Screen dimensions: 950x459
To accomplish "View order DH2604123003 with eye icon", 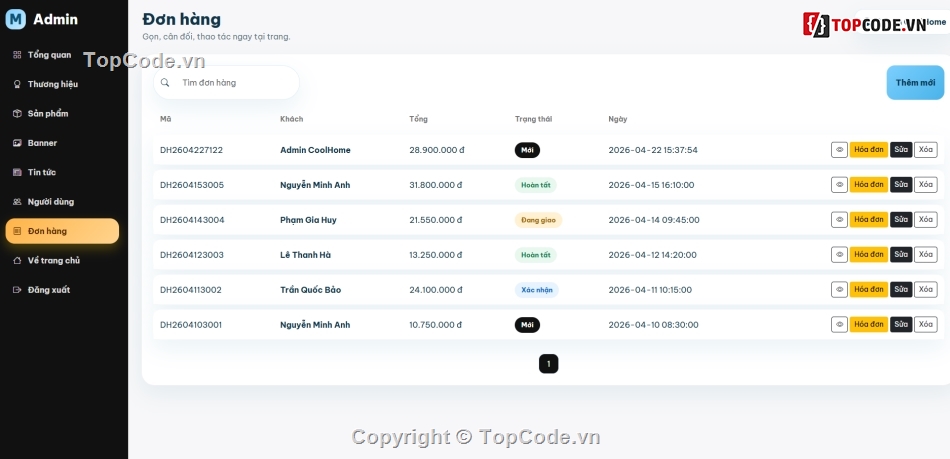I will [x=839, y=255].
